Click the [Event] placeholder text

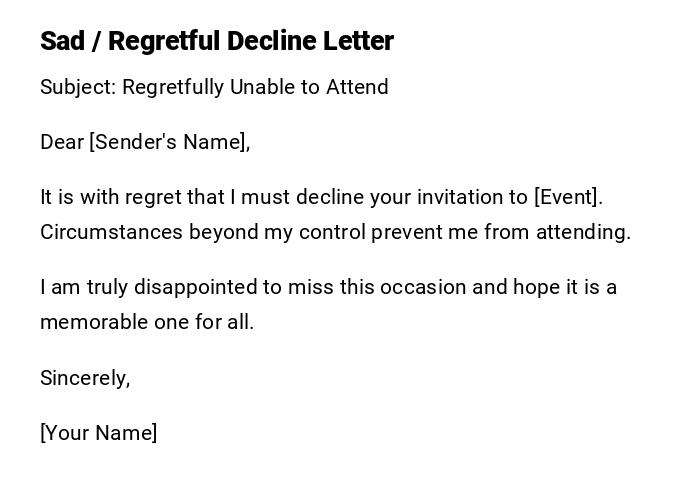569,197
